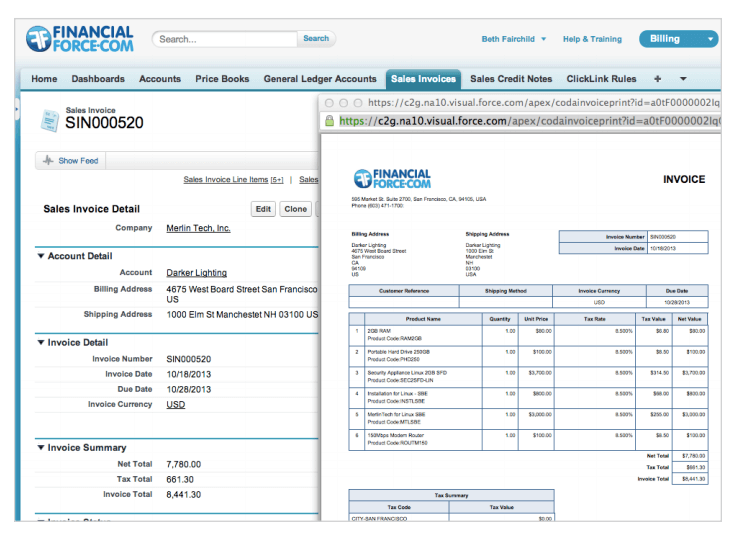Screen dimensions: 737x548
Task: Expand the left sidebar handle
Action: tap(17, 110)
